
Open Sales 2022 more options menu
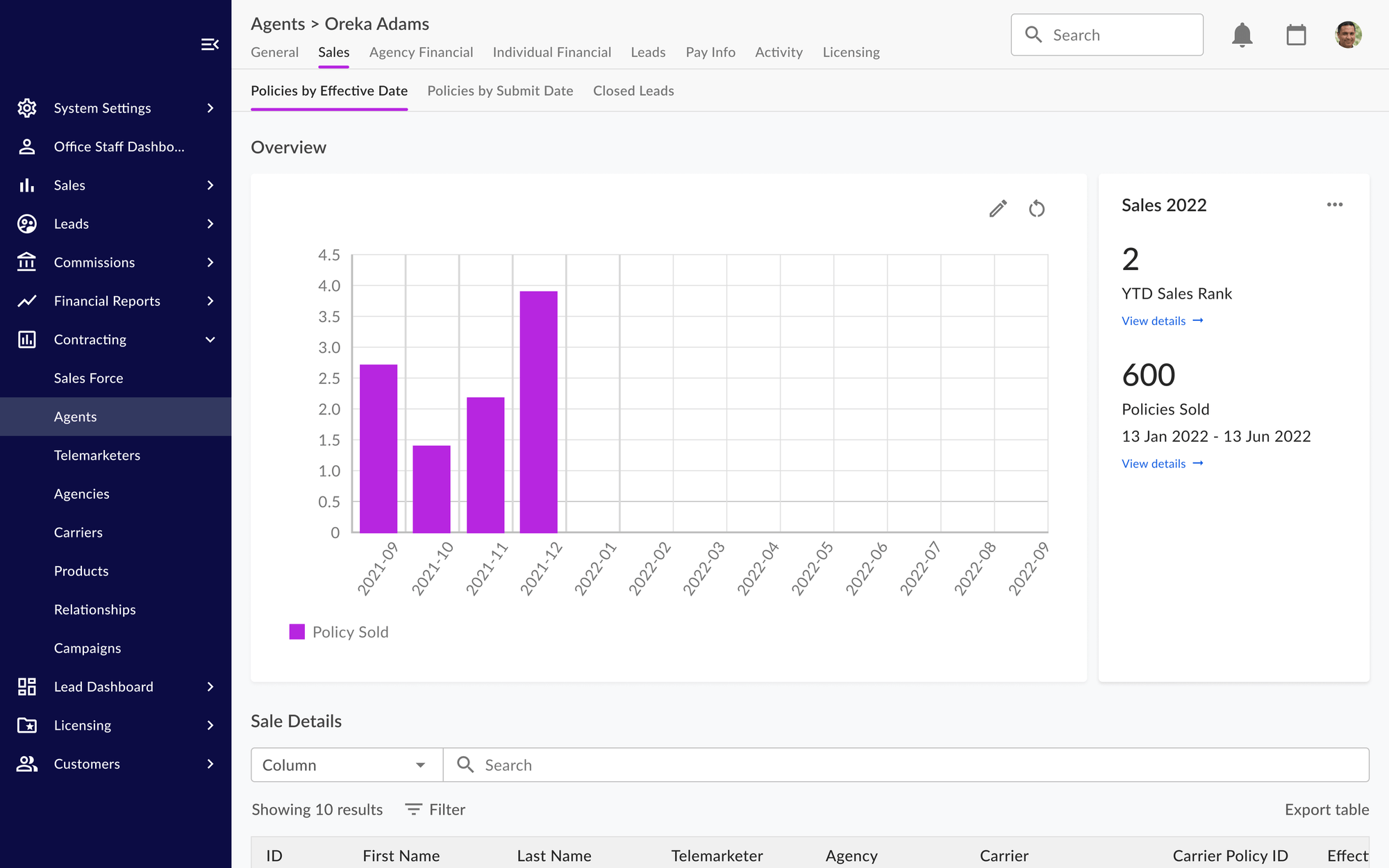point(1334,205)
